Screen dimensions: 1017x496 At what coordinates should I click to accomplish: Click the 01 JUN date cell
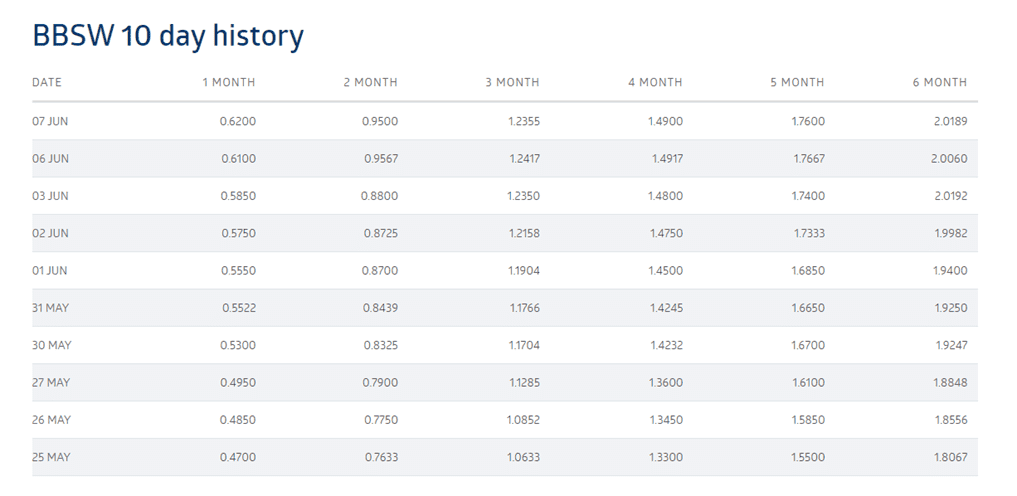50,270
